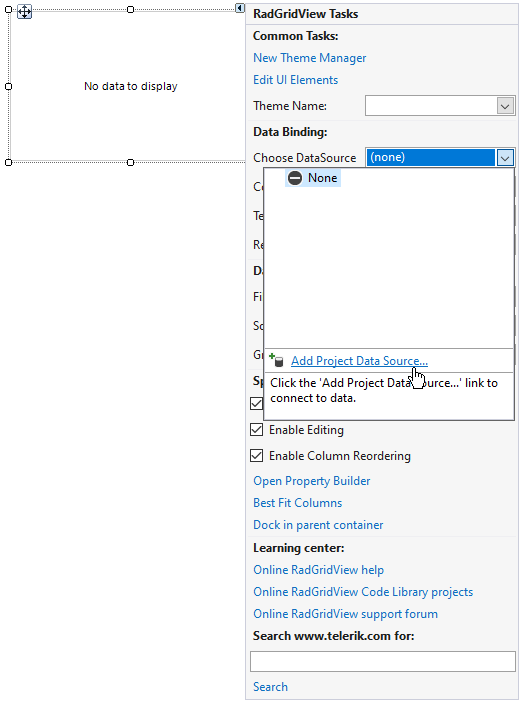Click the Search link
Viewport: 526px width, 709px height.
[270, 687]
